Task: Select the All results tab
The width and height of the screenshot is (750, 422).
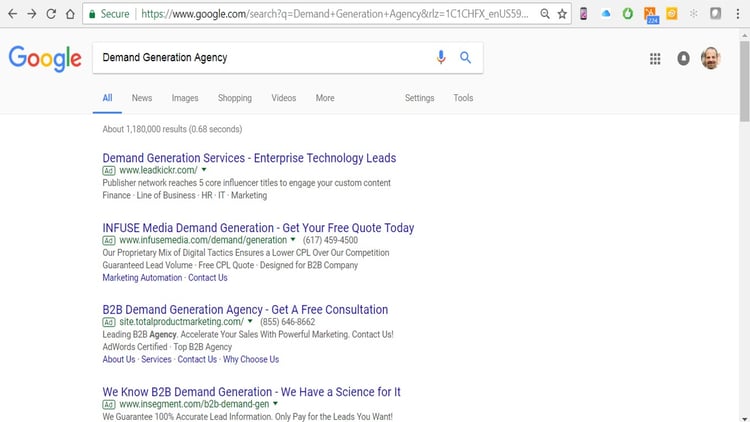Action: tap(107, 98)
